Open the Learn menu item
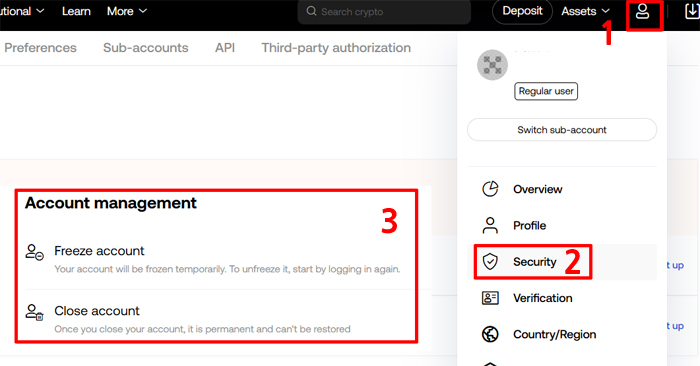 coord(76,11)
